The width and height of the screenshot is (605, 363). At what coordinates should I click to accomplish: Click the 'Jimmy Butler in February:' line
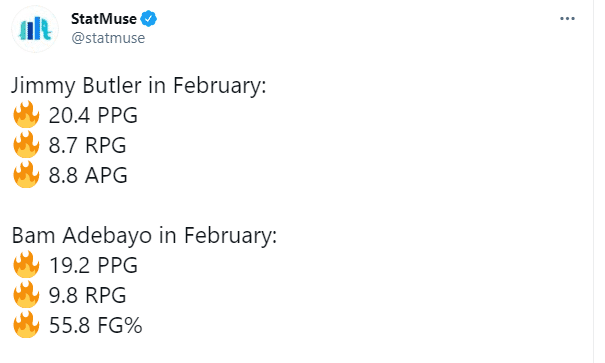(x=139, y=86)
